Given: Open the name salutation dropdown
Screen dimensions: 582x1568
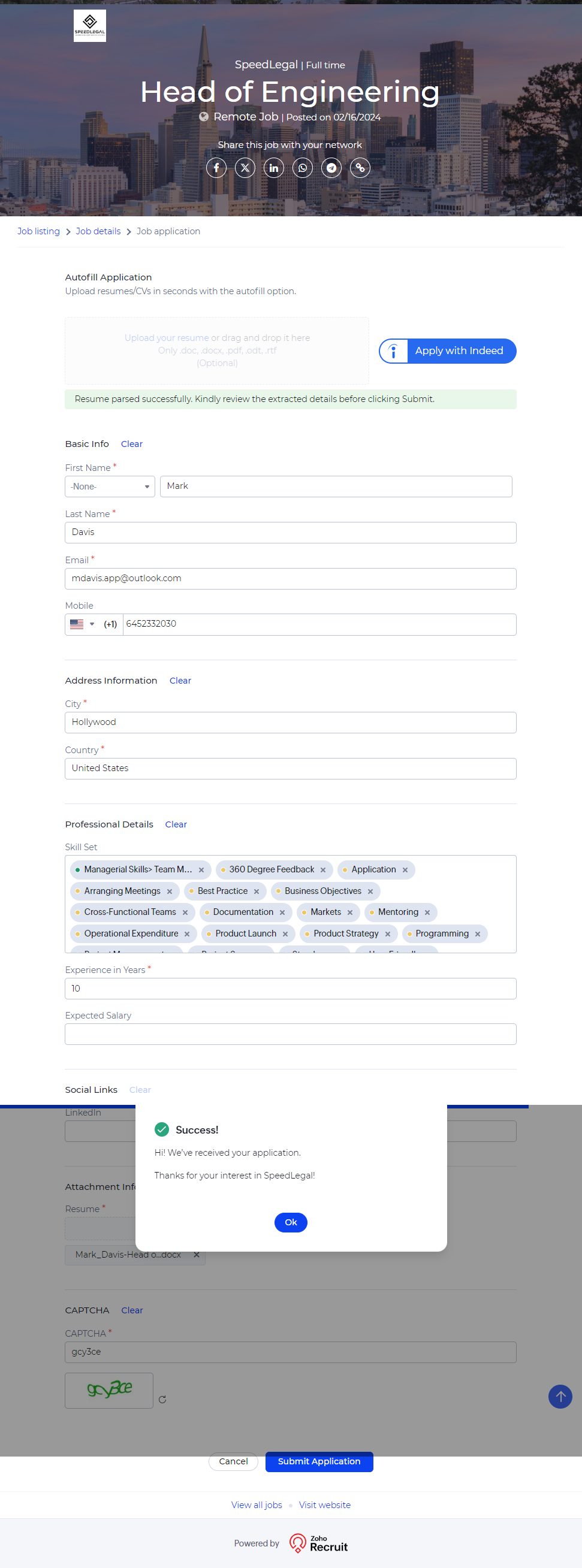Looking at the screenshot, I should click(x=110, y=487).
